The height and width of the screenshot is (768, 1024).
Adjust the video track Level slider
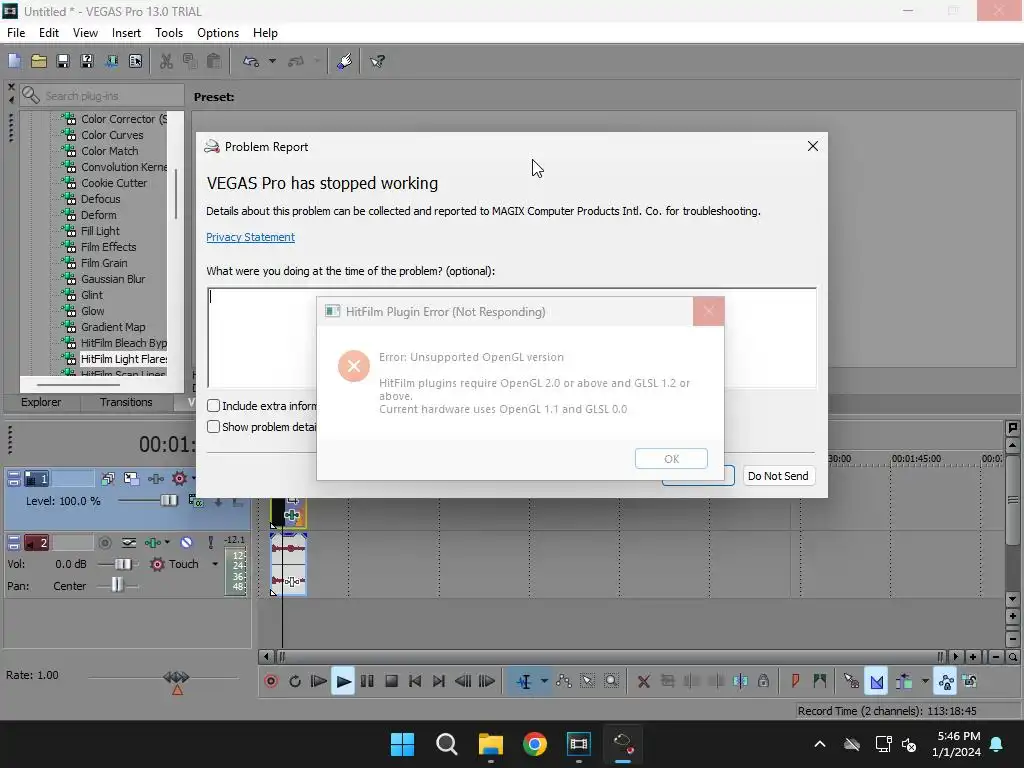(168, 501)
